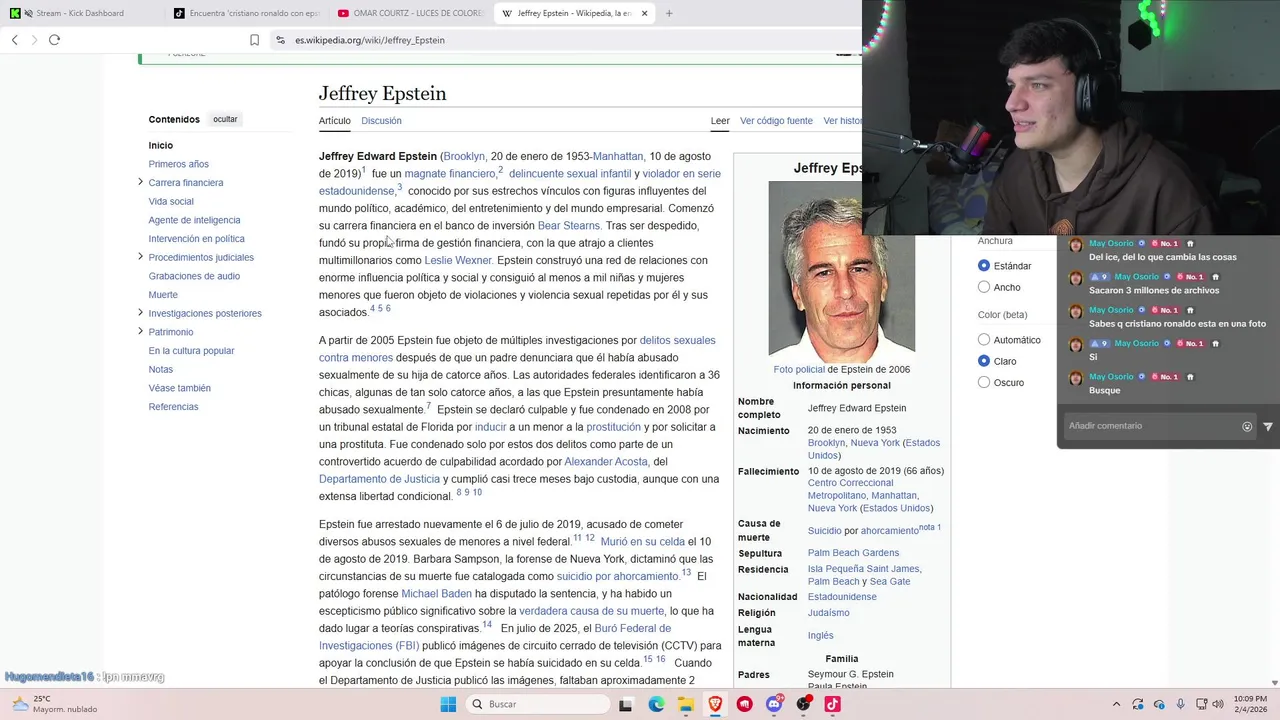Screen dimensions: 1280x720
Task: Go to Véase también section
Action: [180, 388]
